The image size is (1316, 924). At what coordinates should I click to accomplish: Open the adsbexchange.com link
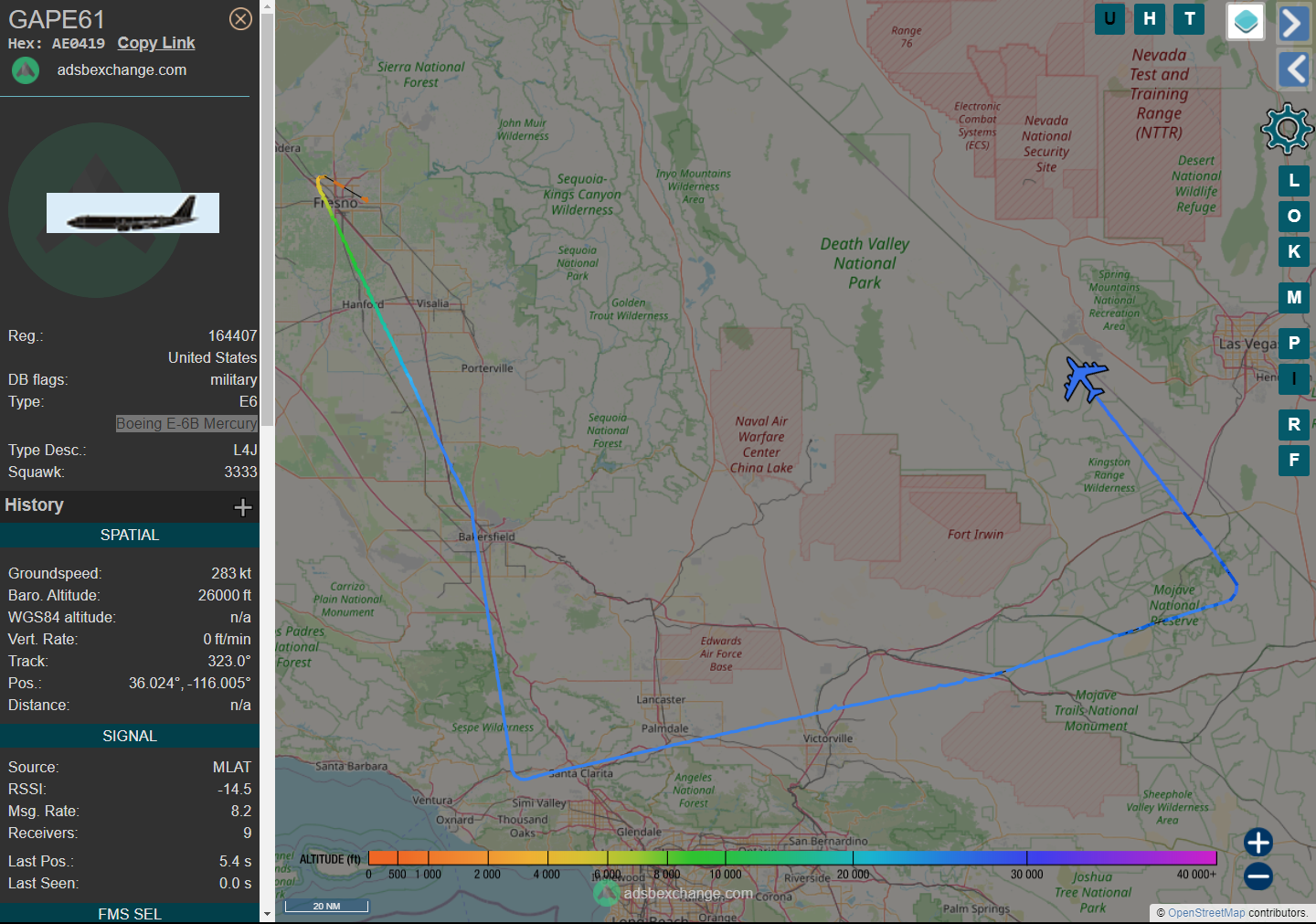122,69
